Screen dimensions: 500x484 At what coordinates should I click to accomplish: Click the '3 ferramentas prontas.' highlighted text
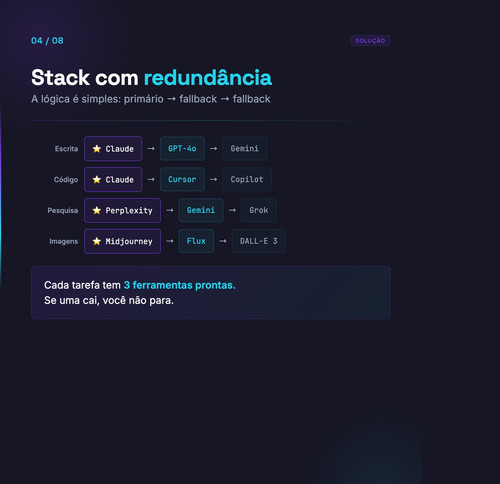tap(180, 285)
